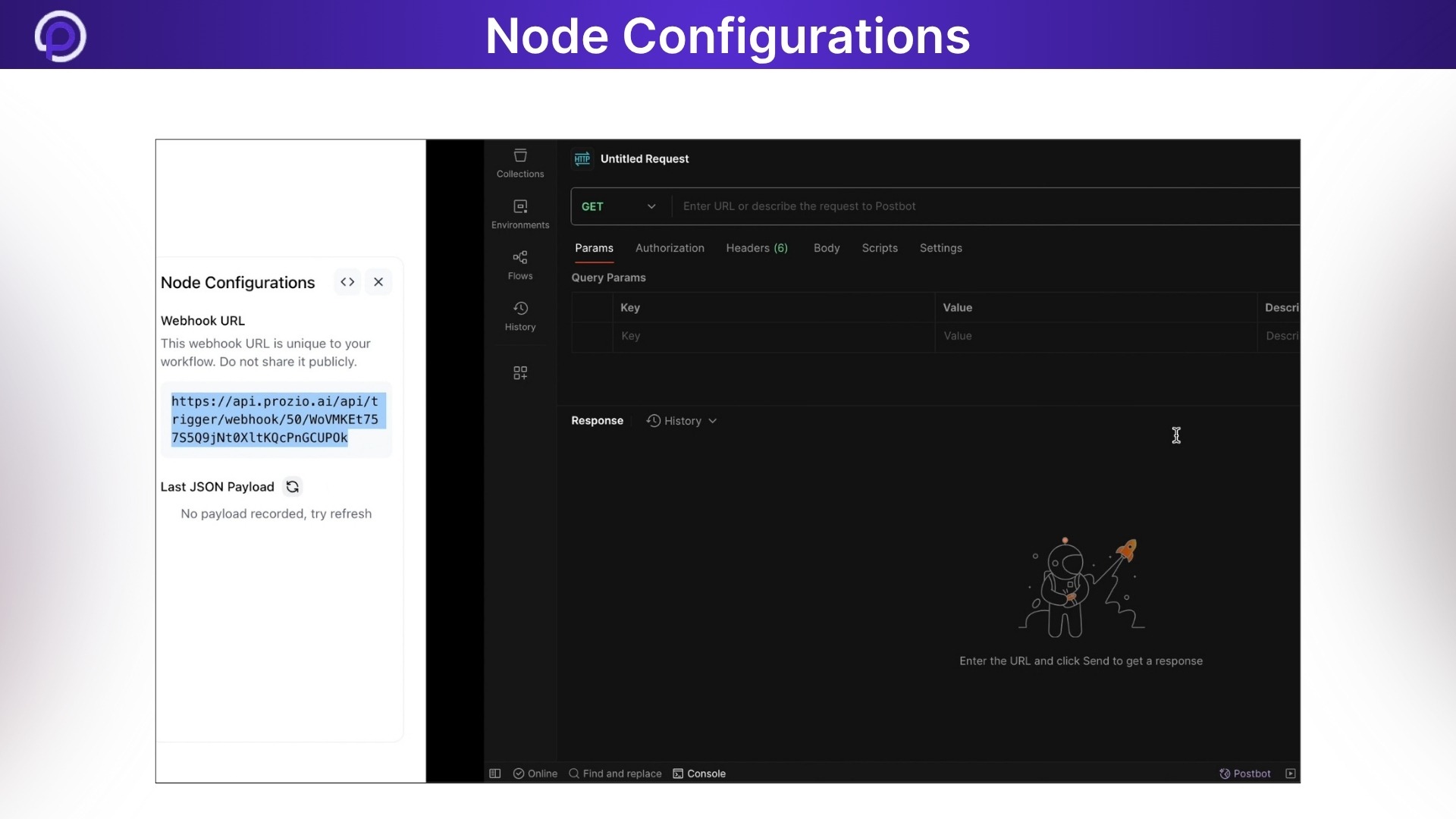Expand the History dropdown next to Response

pos(711,420)
